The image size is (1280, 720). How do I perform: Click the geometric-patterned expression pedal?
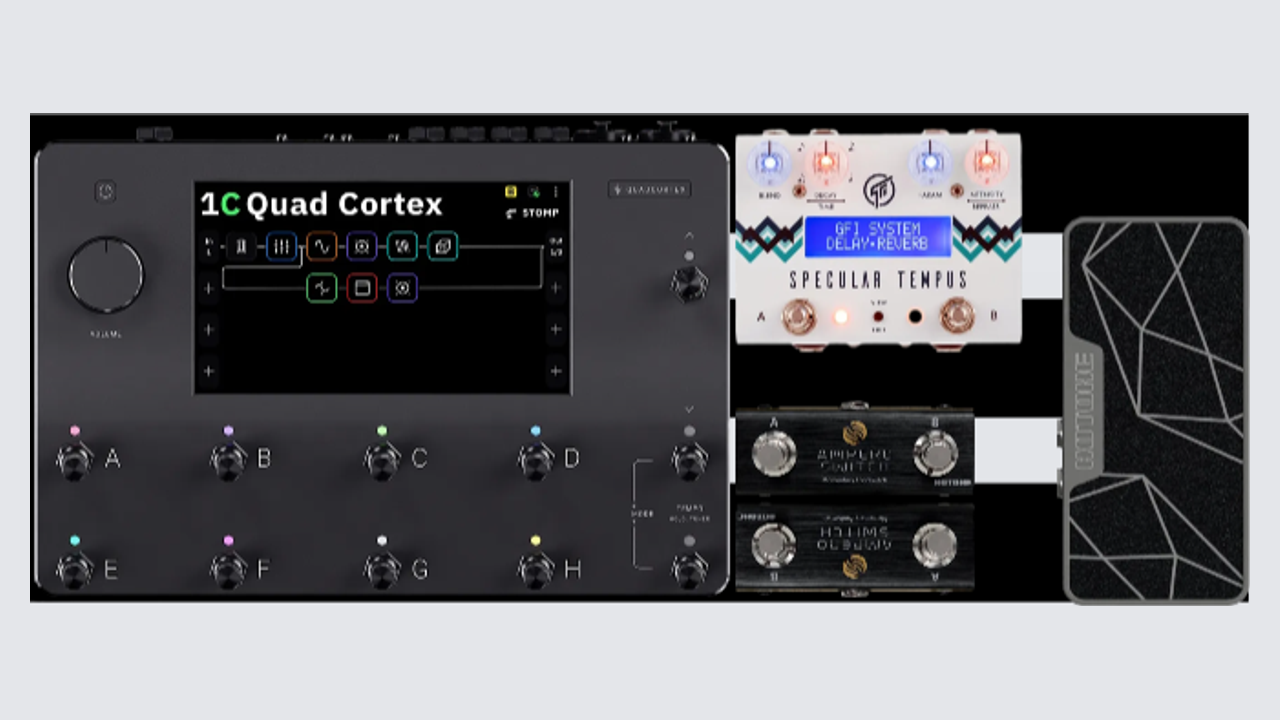pos(1156,410)
